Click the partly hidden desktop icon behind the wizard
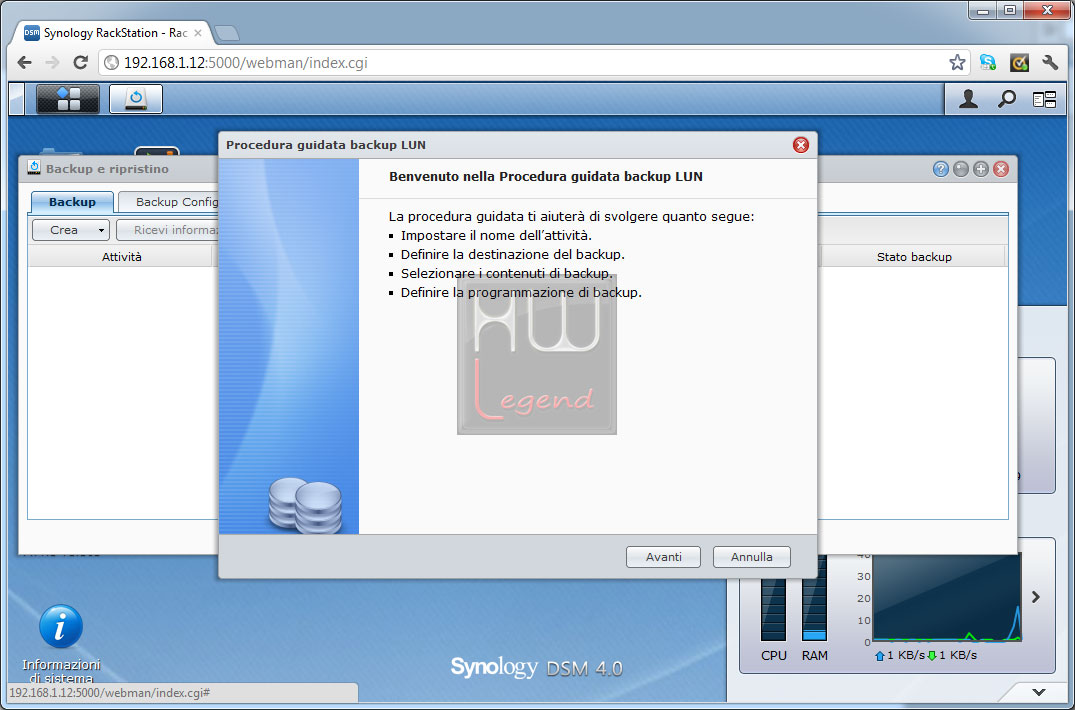Image resolution: width=1075 pixels, height=710 pixels. coord(157,152)
